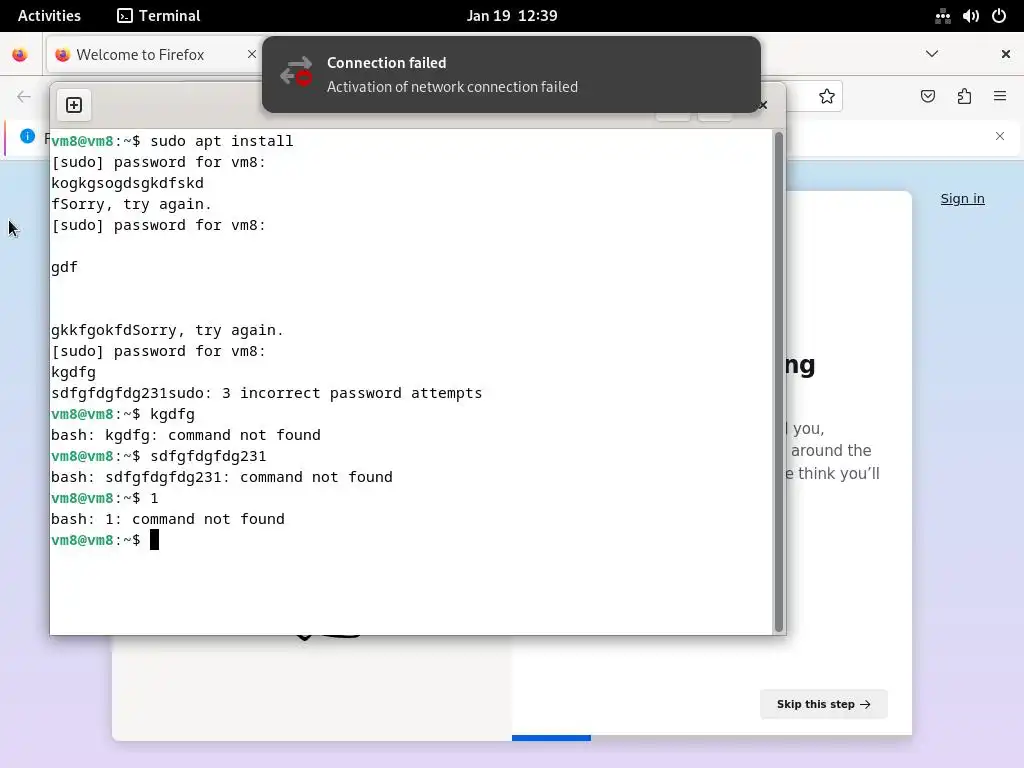The width and height of the screenshot is (1024, 768).
Task: Open a new terminal tab with plus icon
Action: point(74,105)
